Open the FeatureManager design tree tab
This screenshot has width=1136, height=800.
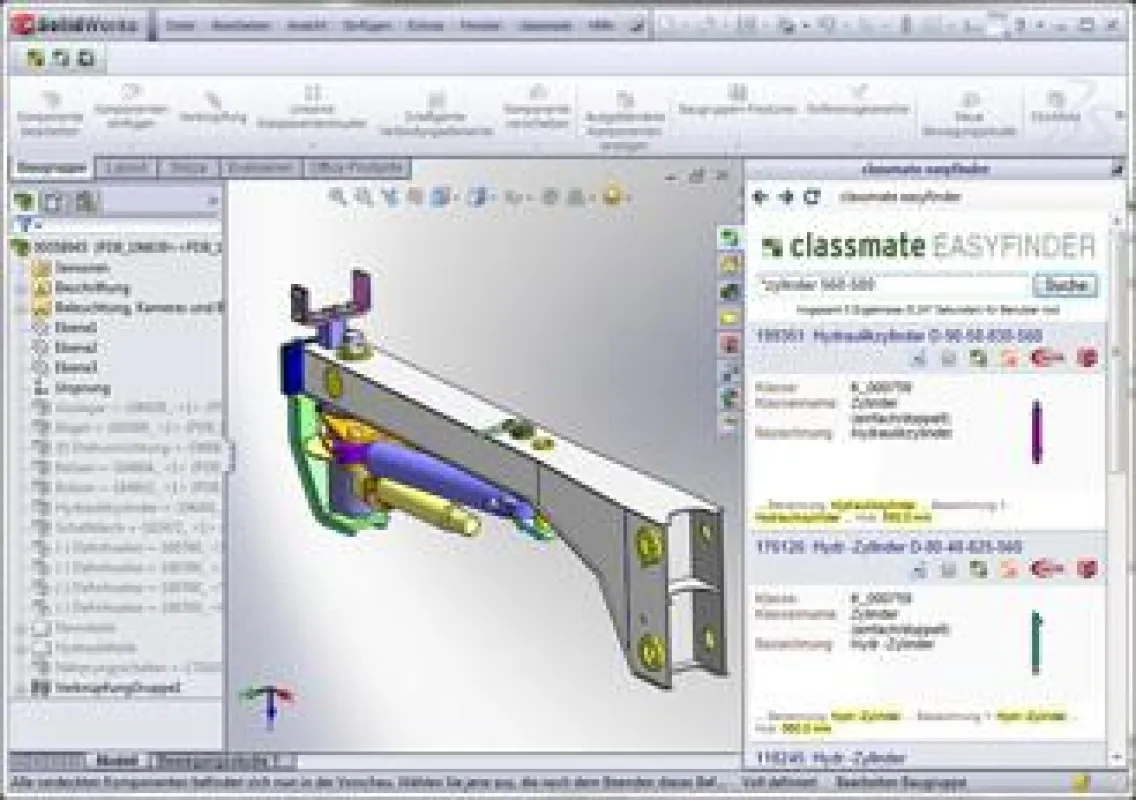25,201
